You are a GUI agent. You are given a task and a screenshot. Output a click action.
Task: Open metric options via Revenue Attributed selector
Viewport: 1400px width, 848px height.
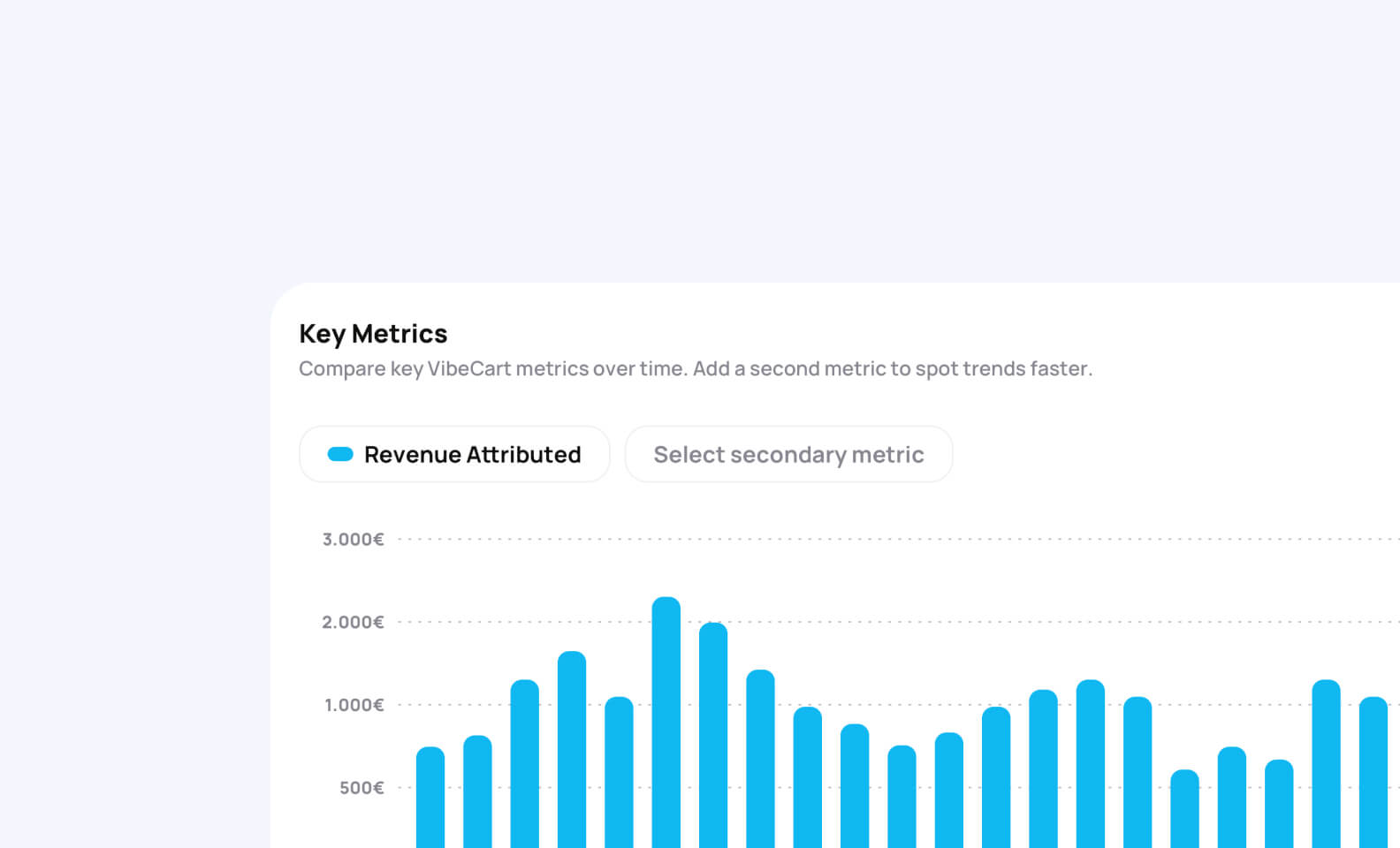pyautogui.click(x=453, y=454)
